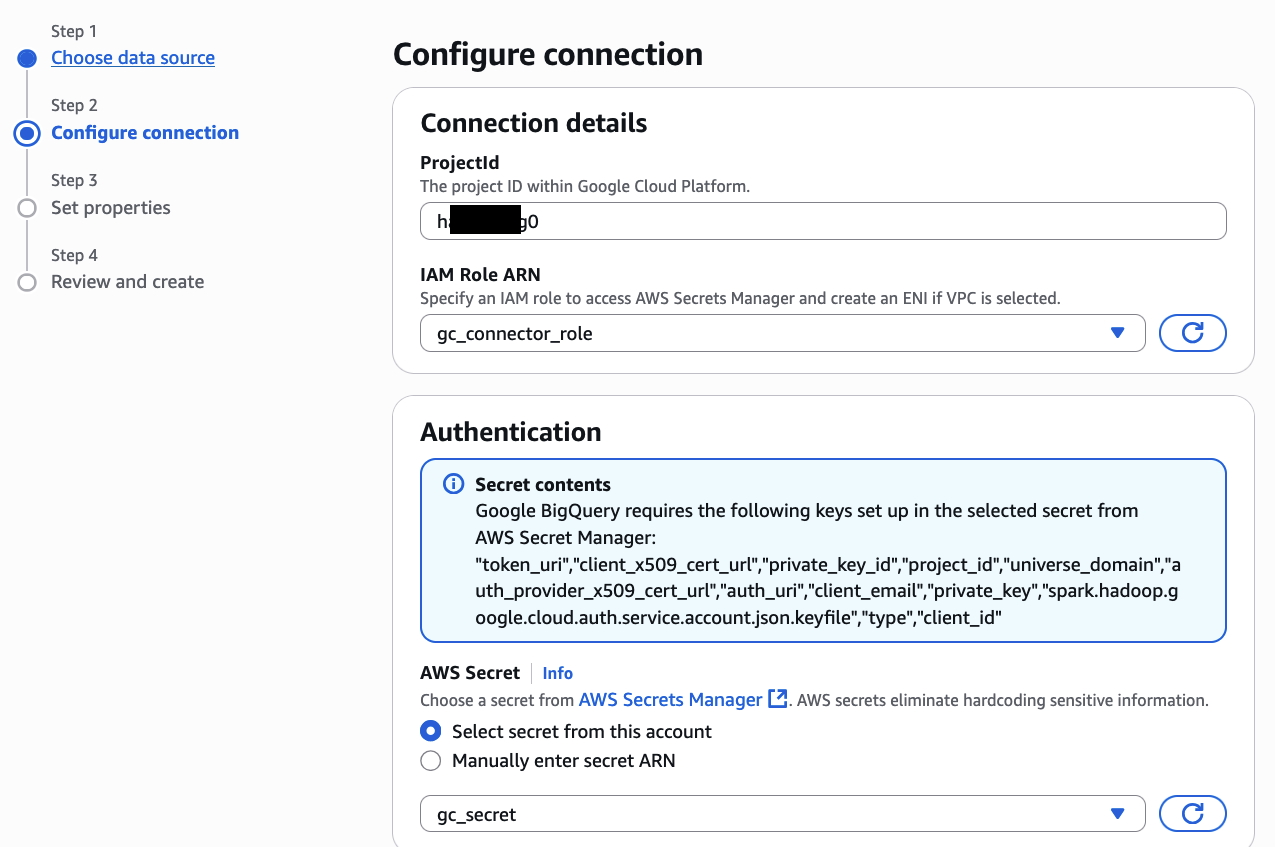Jump to the Review and create step
The height and width of the screenshot is (847, 1275).
[x=127, y=282]
